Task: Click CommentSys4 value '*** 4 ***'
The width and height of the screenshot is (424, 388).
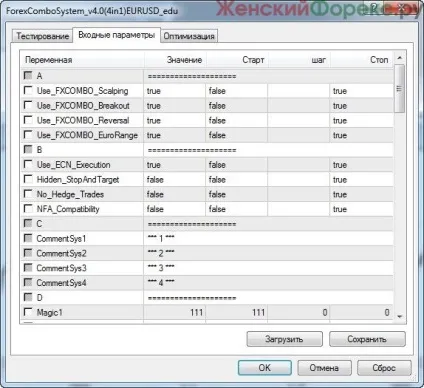Action: [161, 282]
